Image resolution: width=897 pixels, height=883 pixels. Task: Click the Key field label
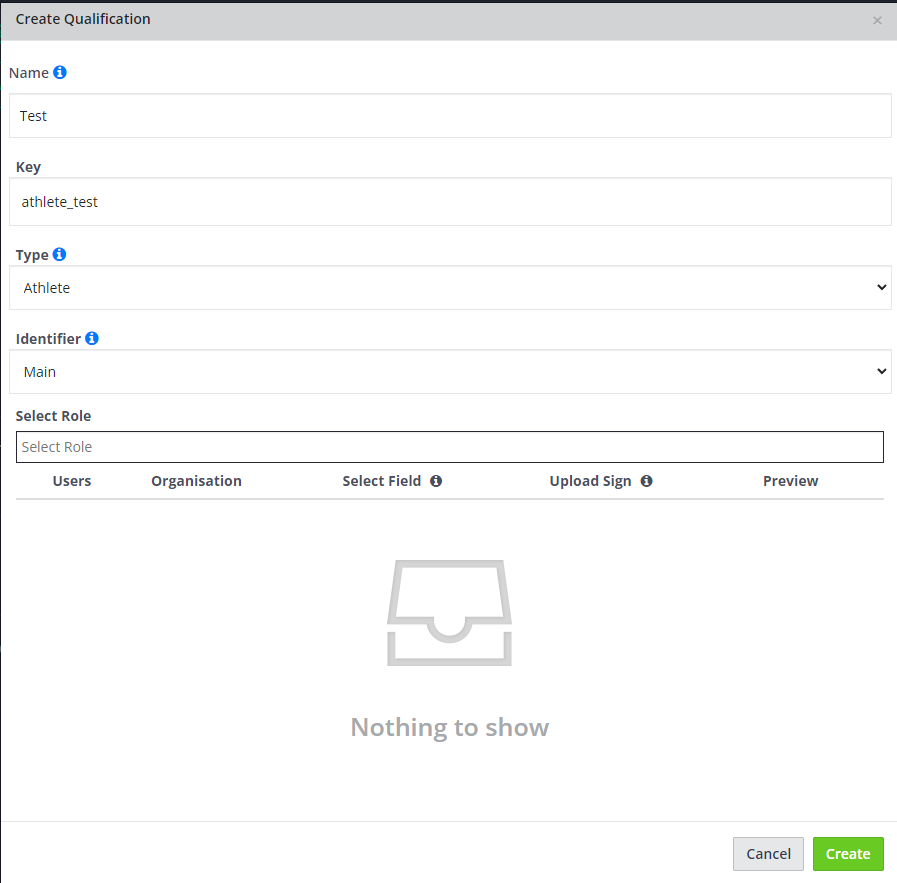point(28,167)
